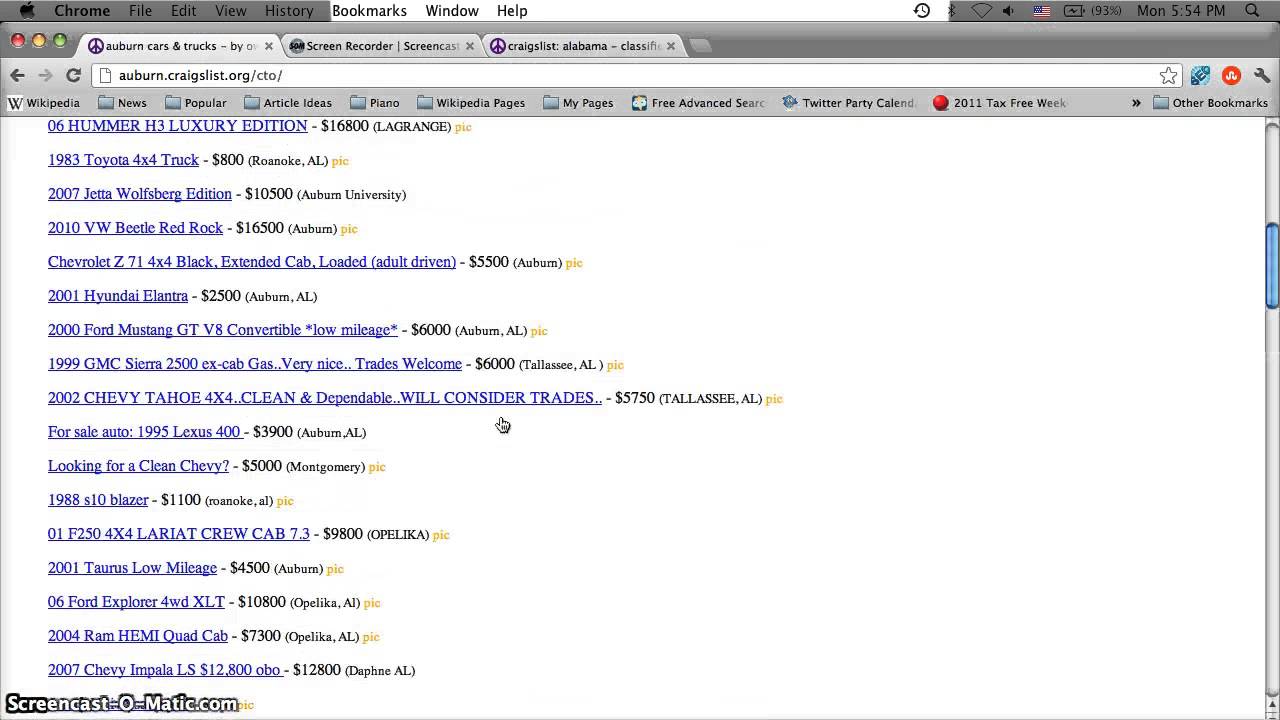Open the My Pages bookmarks folder
The image size is (1280, 720).
tap(578, 103)
